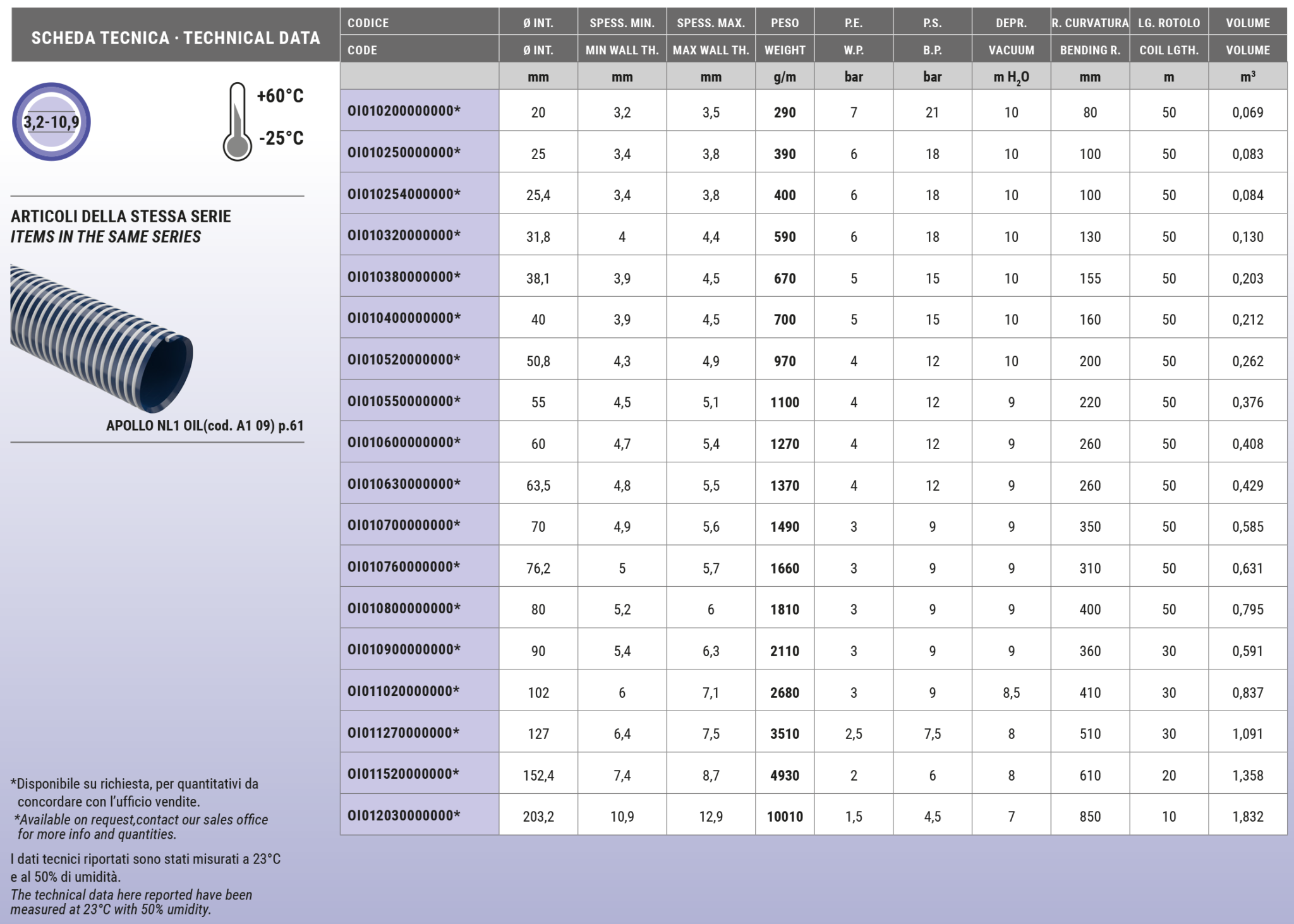This screenshot has width=1294, height=924.
Task: Select product code OI010520000000*
Action: click(x=404, y=360)
